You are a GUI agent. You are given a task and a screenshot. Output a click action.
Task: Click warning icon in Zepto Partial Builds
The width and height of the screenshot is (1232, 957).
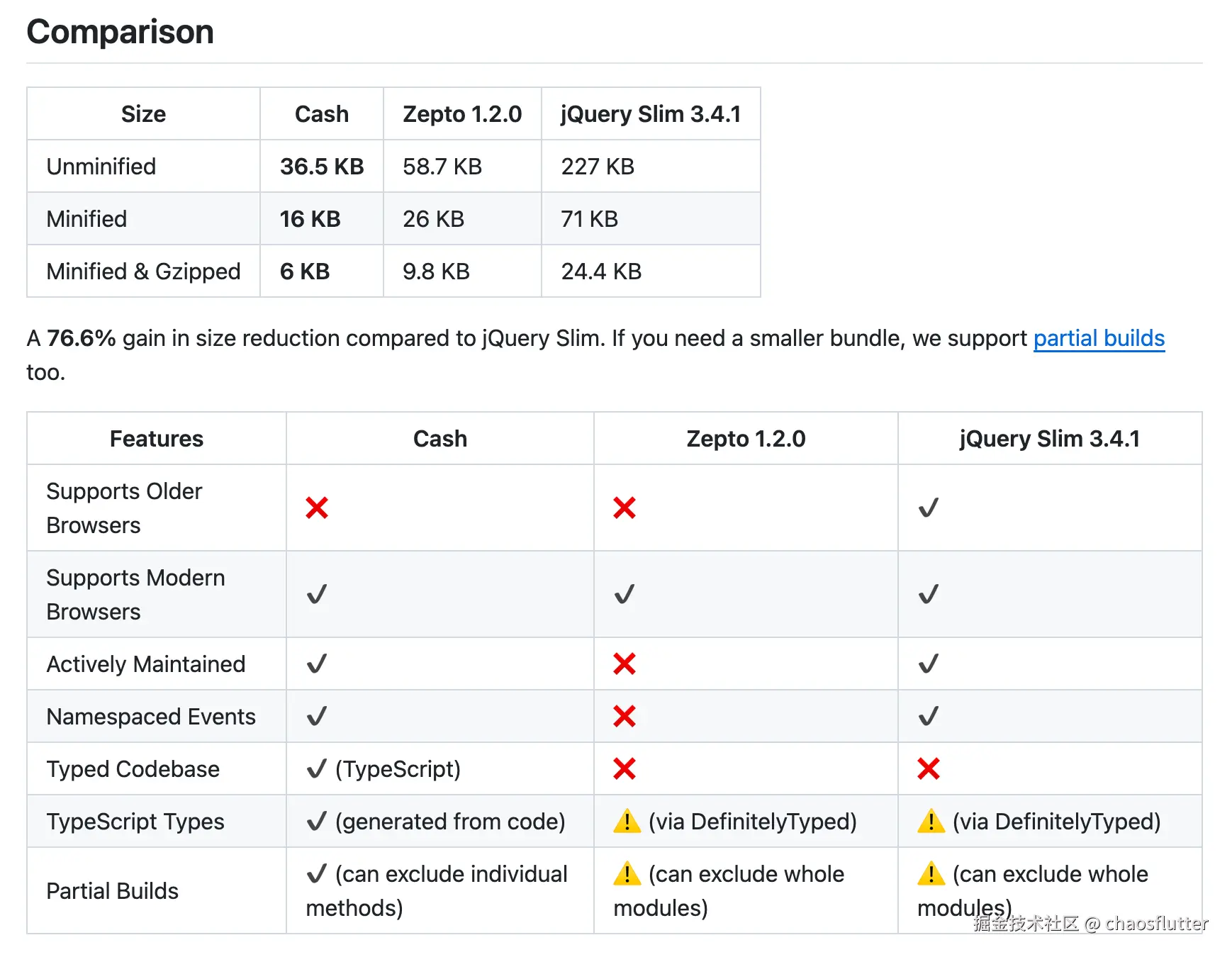click(x=627, y=874)
